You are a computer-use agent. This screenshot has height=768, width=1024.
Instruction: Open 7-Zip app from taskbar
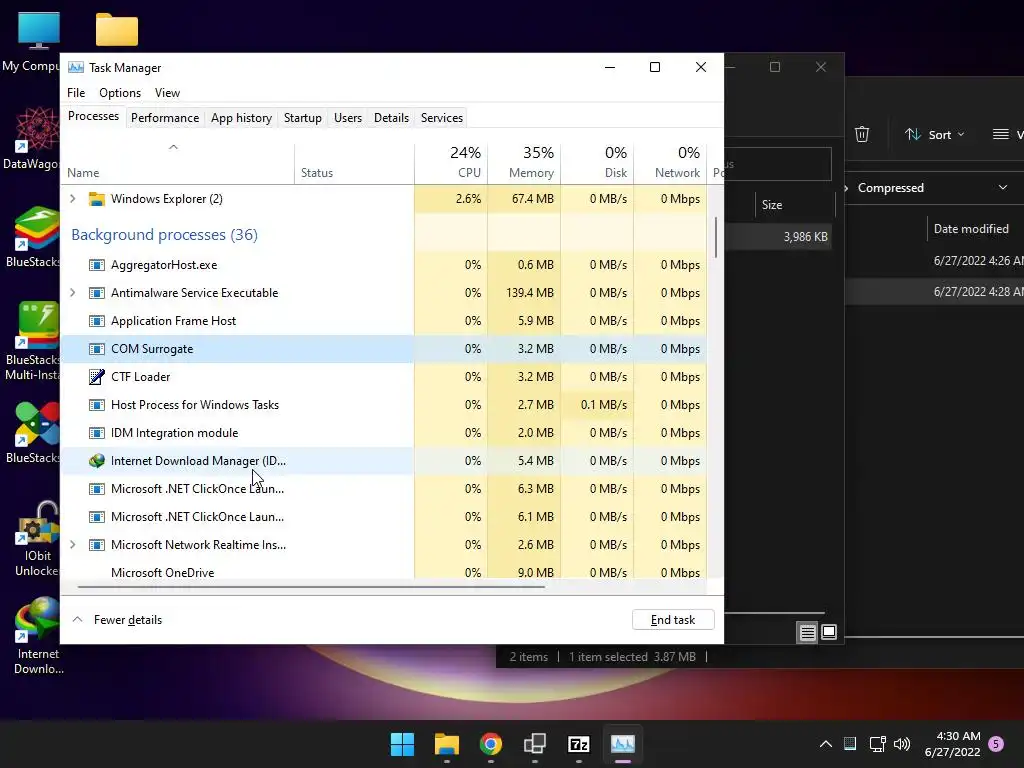(x=579, y=744)
